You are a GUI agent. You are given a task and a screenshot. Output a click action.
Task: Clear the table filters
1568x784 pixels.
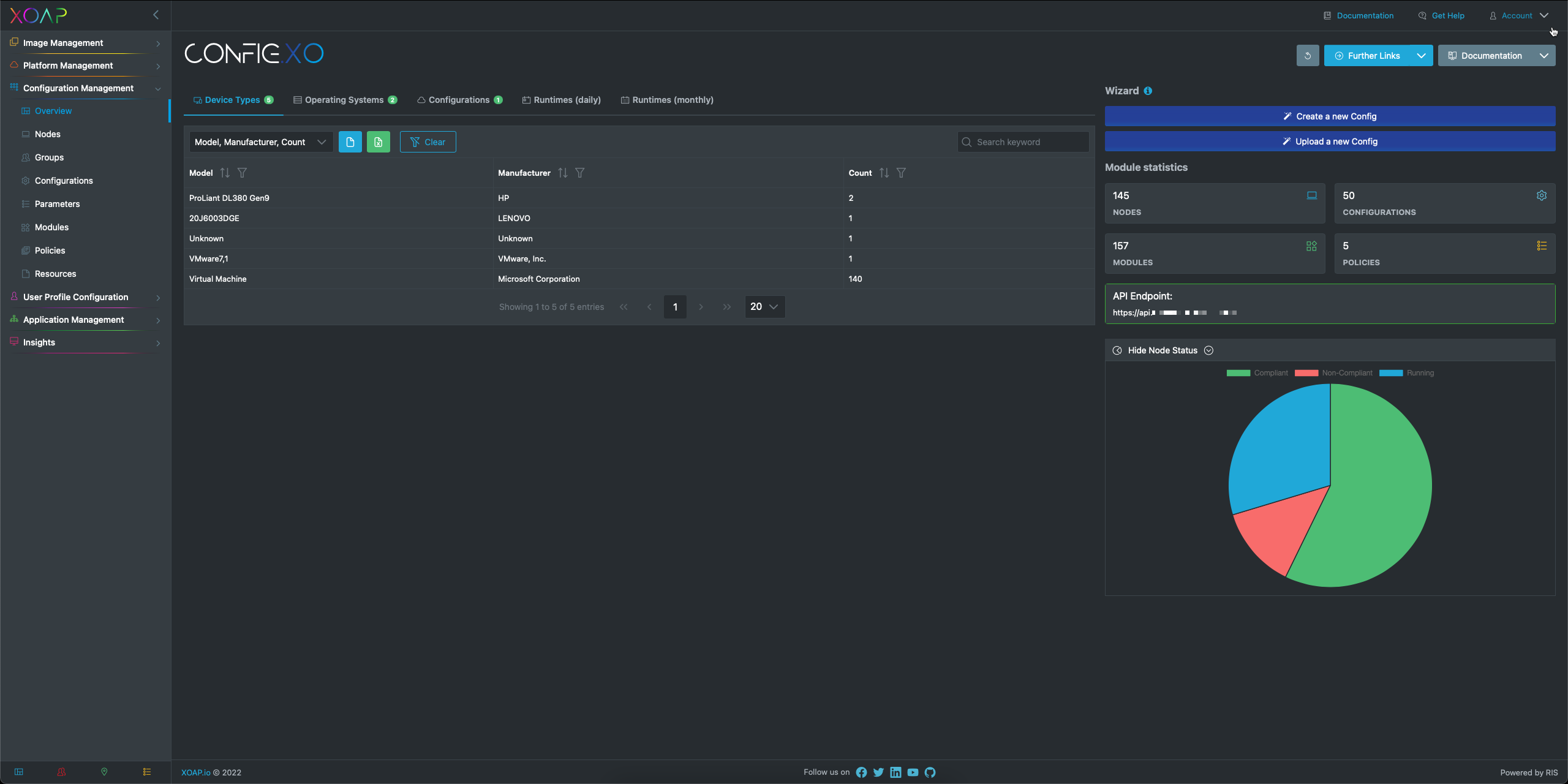coord(428,142)
